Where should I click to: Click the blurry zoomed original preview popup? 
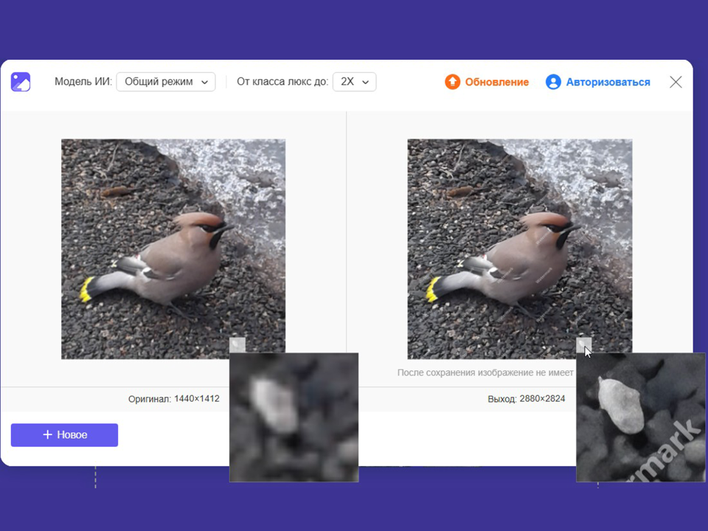[x=294, y=418]
